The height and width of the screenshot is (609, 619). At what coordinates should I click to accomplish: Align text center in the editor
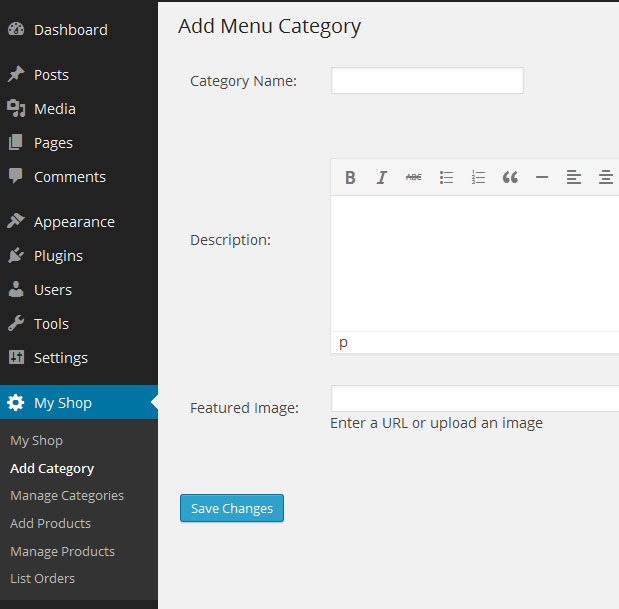pos(606,177)
